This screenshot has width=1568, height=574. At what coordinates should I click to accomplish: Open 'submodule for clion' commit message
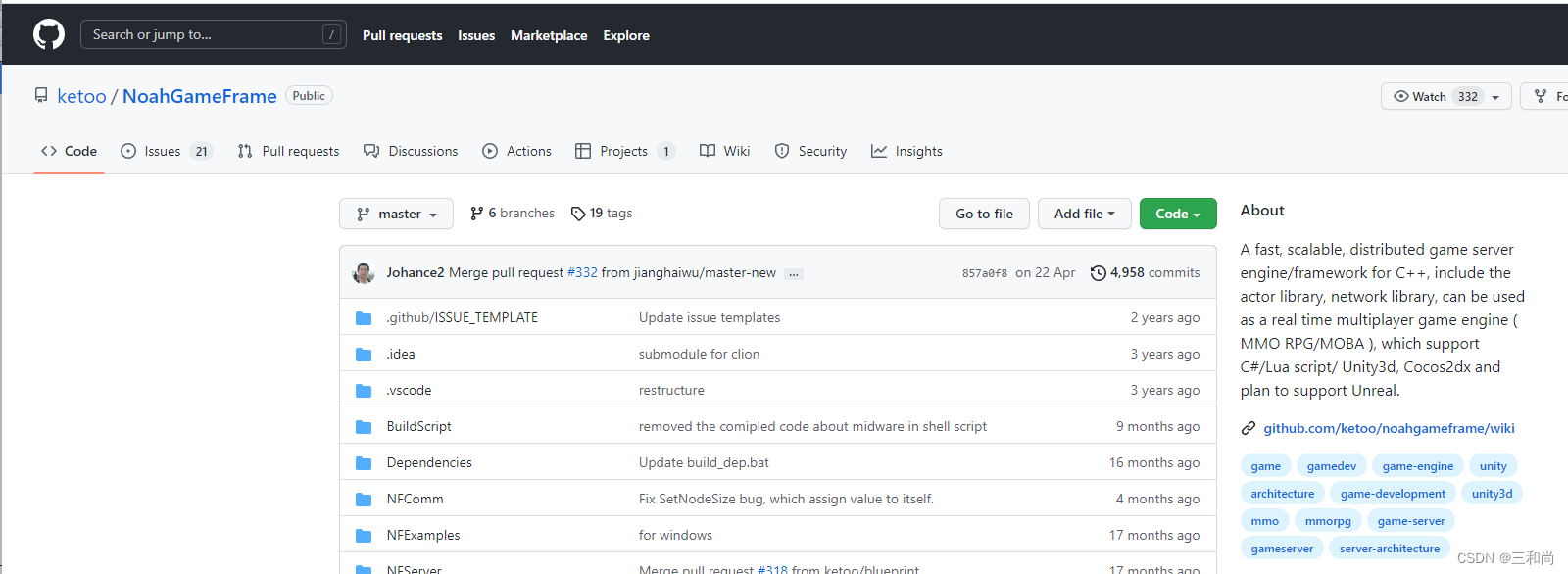699,355
